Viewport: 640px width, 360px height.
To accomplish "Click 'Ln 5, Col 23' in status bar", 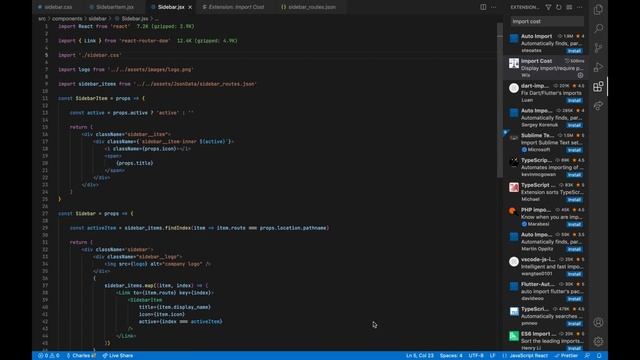I will 420,356.
